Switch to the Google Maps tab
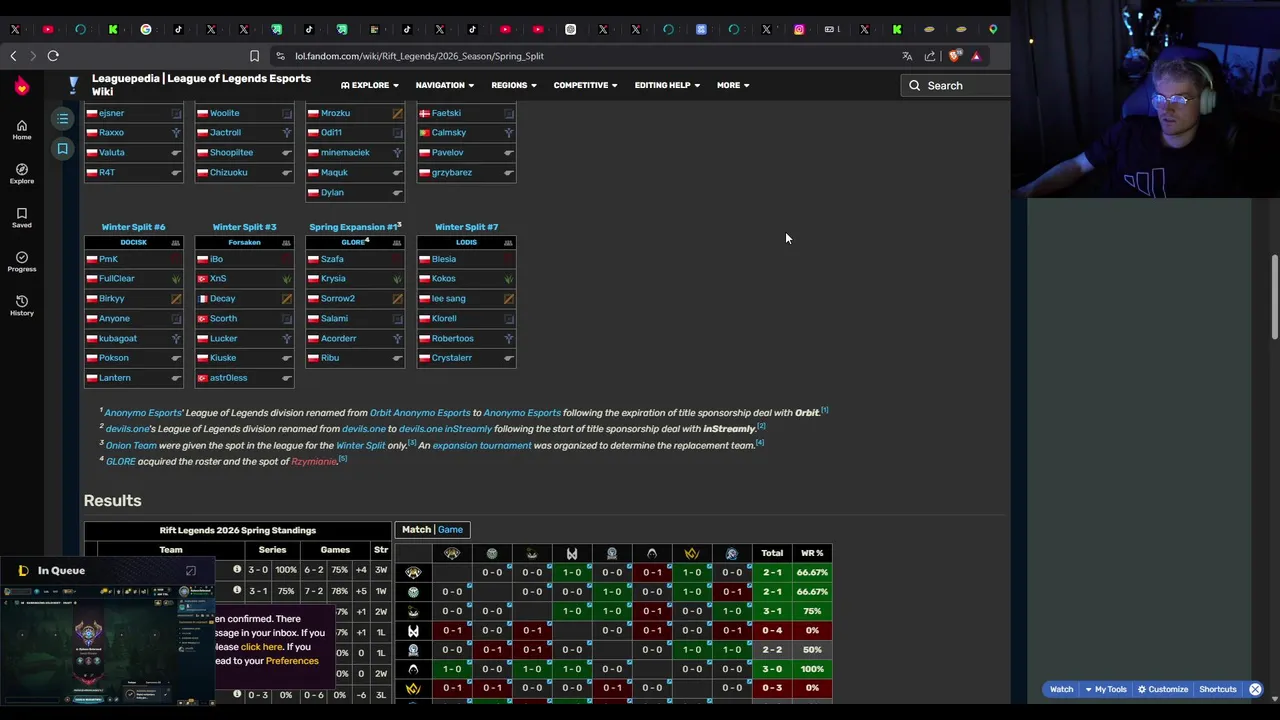The width and height of the screenshot is (1280, 720). (x=993, y=29)
